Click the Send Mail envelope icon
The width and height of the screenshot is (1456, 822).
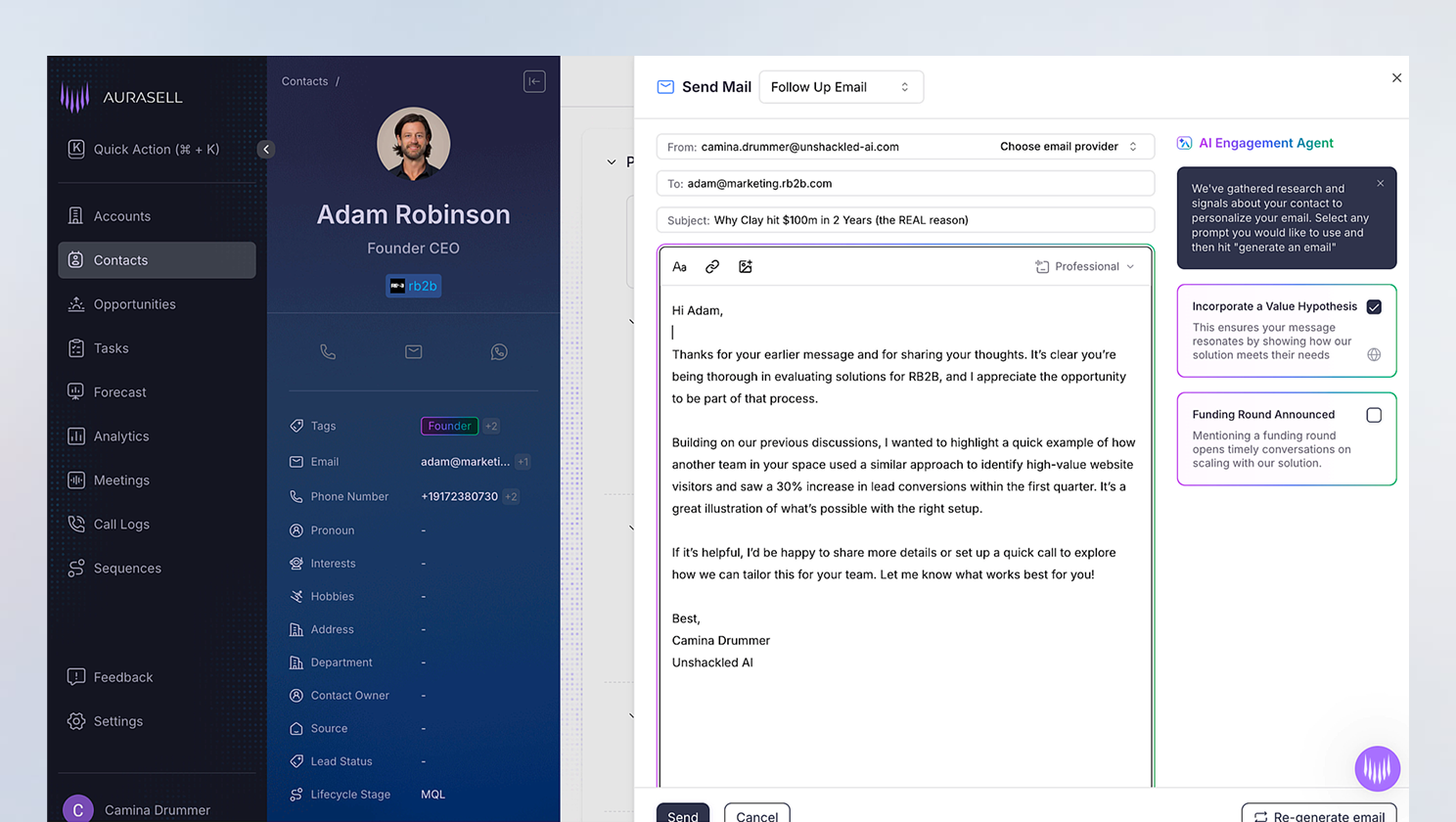click(x=665, y=87)
